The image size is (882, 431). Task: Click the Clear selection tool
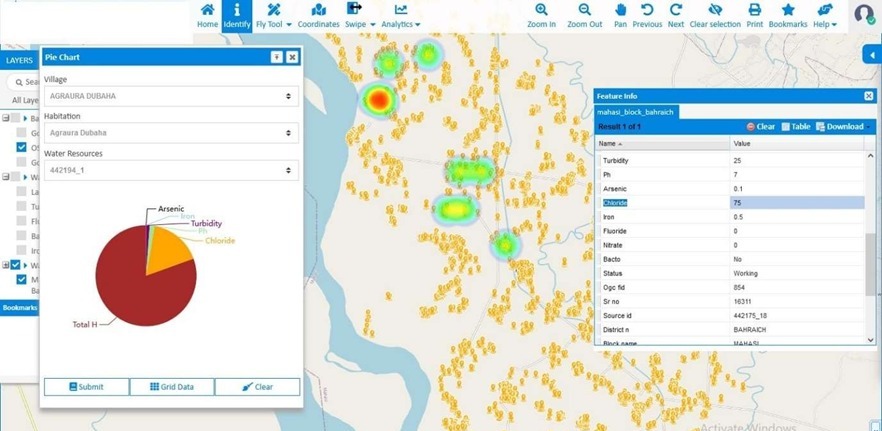click(714, 16)
